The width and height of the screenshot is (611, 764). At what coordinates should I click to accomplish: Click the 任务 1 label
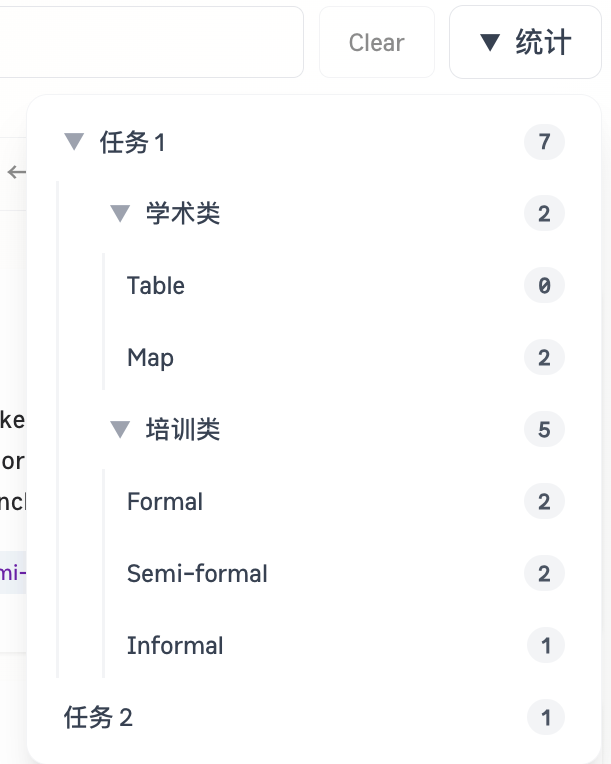pyautogui.click(x=133, y=142)
